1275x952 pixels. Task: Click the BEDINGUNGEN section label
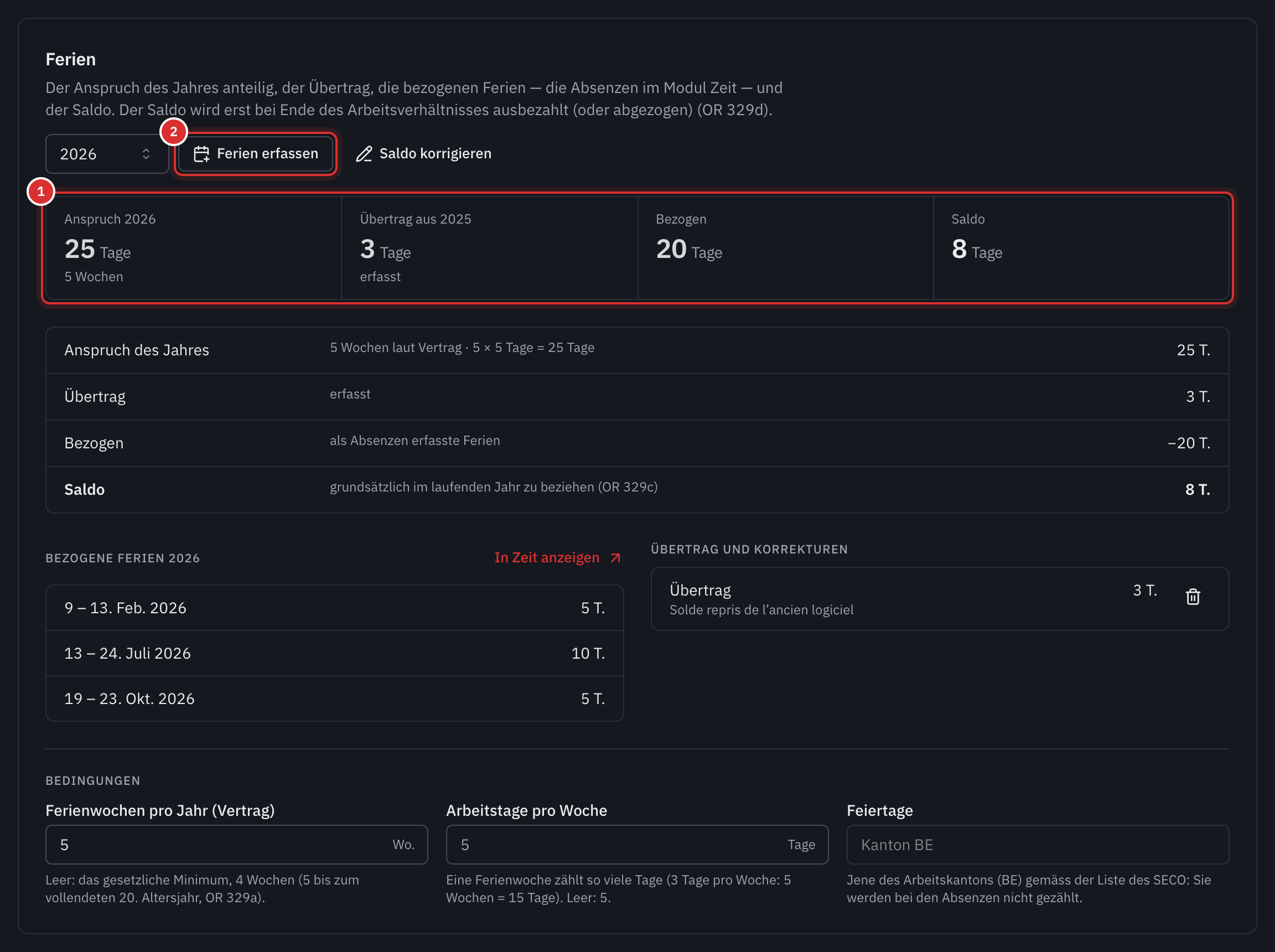coord(93,781)
